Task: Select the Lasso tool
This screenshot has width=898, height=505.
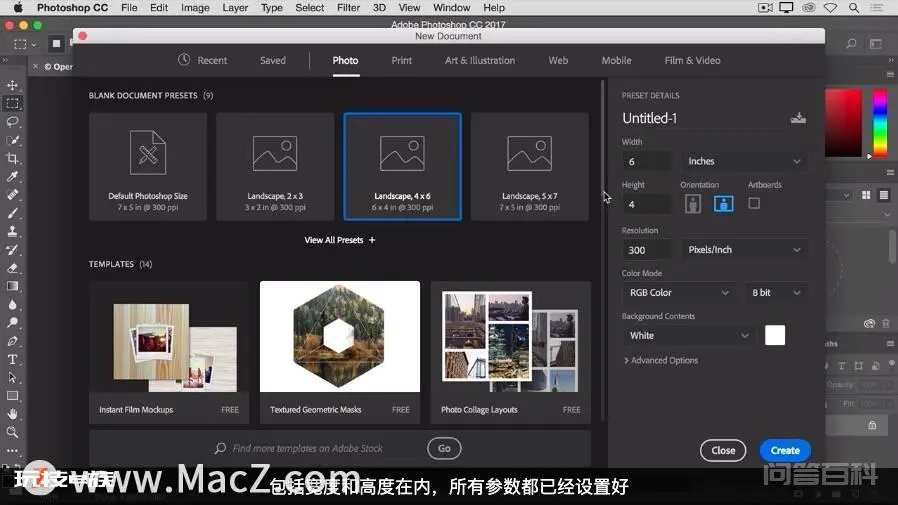Action: click(12, 122)
